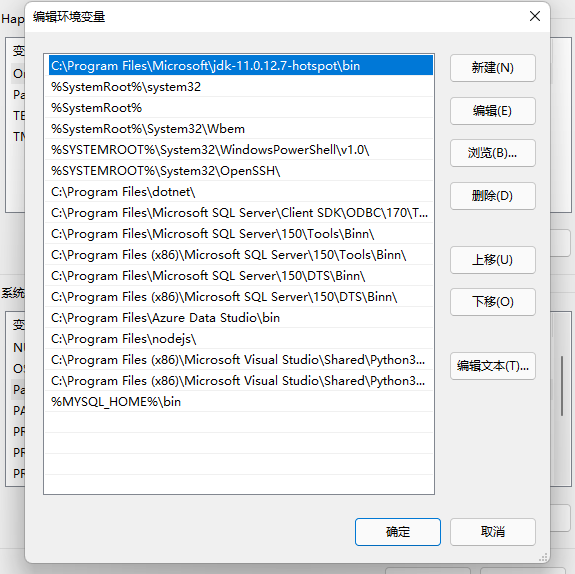Select the System32\OpenSSH\ path entry
This screenshot has width=575, height=574.
[x=239, y=171]
